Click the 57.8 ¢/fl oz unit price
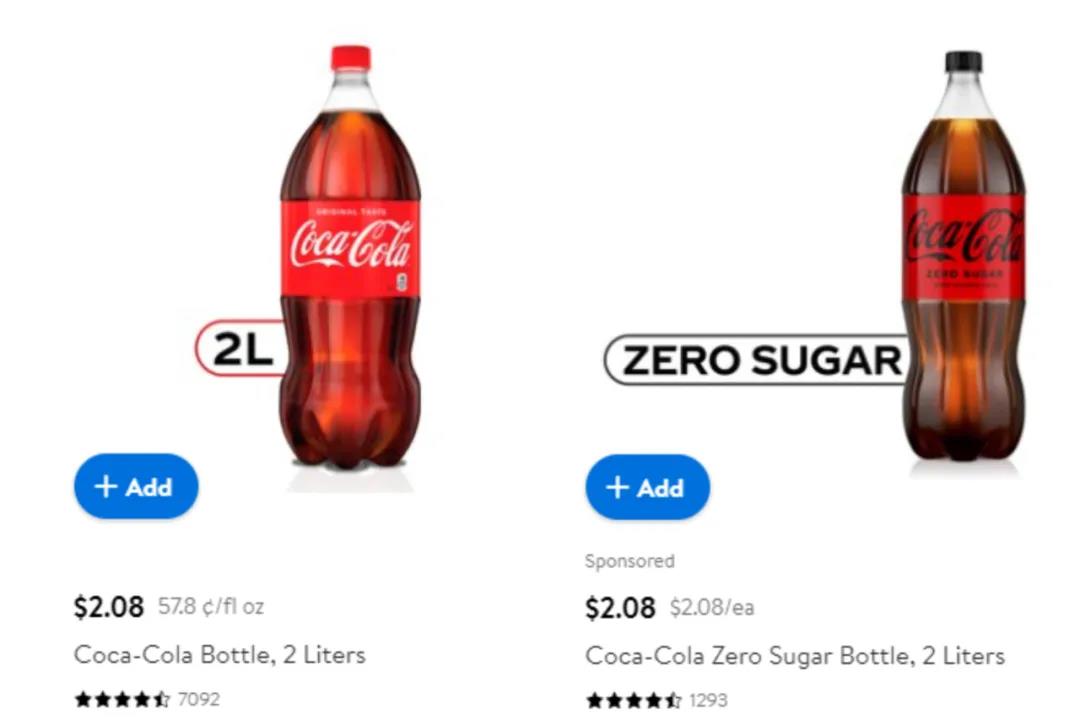Screen dimensions: 1080x720 point(211,606)
